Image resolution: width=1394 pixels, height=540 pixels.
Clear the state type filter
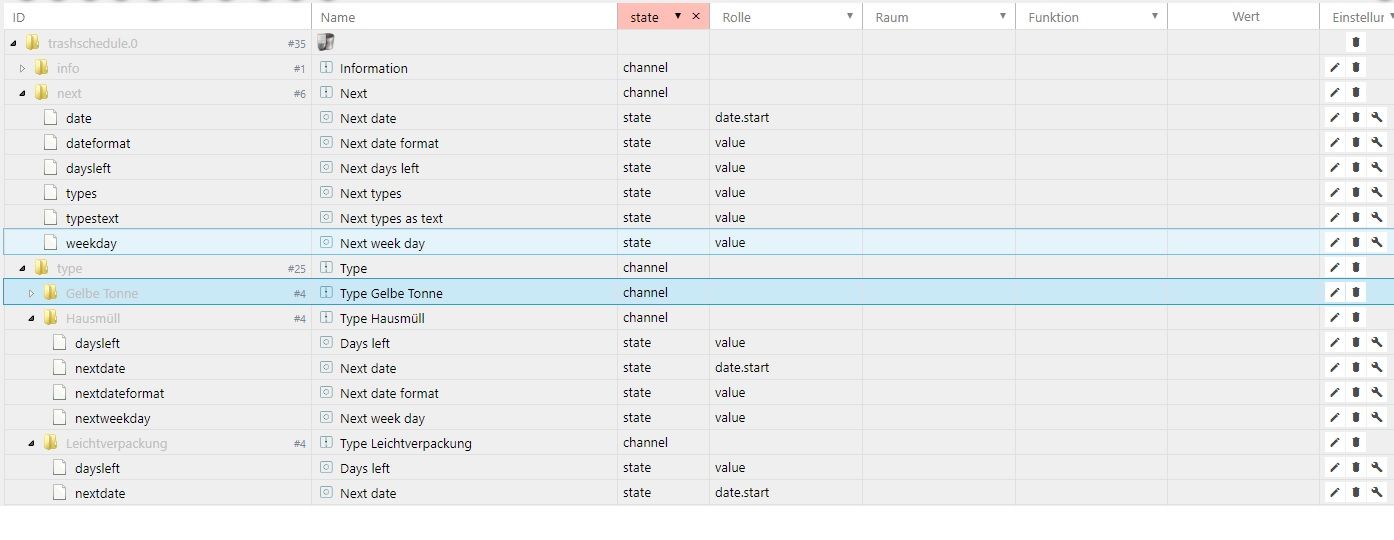click(x=696, y=16)
